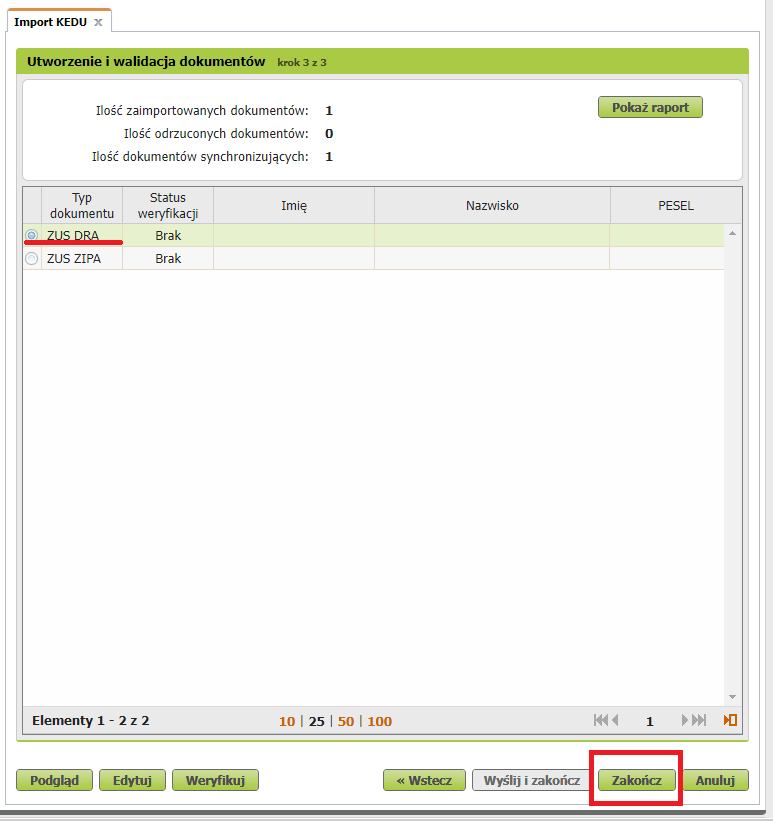The width and height of the screenshot is (773, 821).
Task: Click Wyślij i zakończ button
Action: click(x=532, y=780)
